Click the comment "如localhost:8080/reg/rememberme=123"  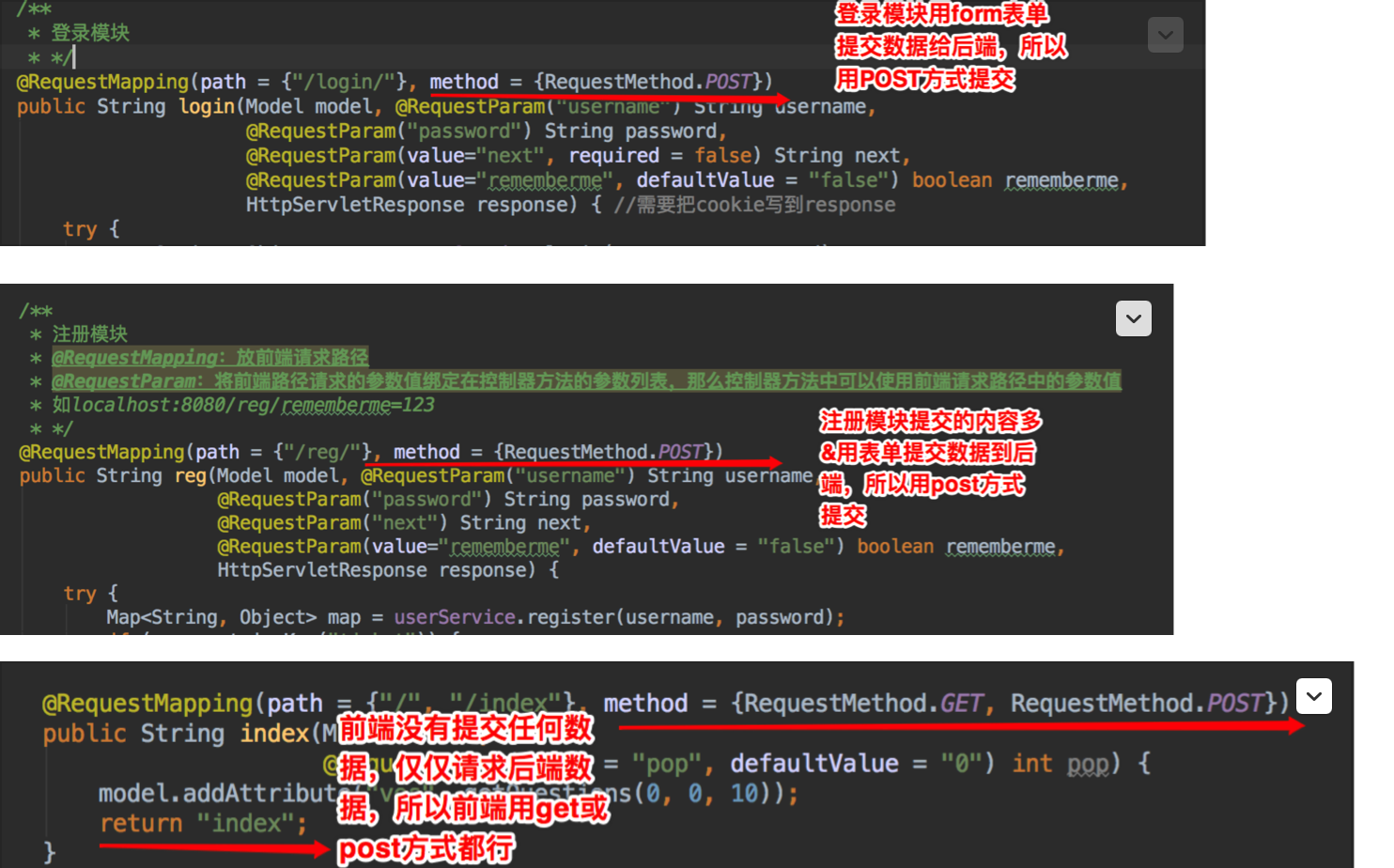coord(243,405)
